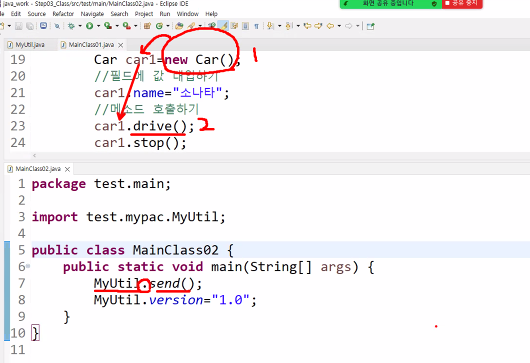Click the "1.0" string literal
Image resolution: width=530 pixels, height=363 pixels.
point(231,300)
